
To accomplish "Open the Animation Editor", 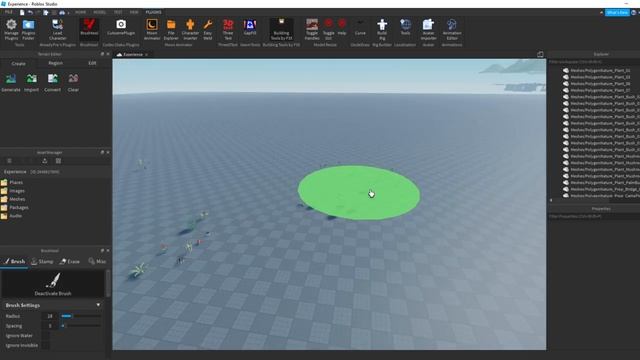I will pyautogui.click(x=451, y=29).
